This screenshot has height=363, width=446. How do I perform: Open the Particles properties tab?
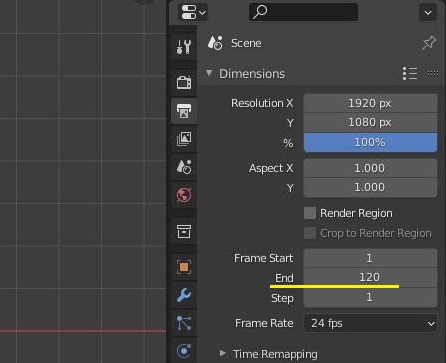coord(184,323)
